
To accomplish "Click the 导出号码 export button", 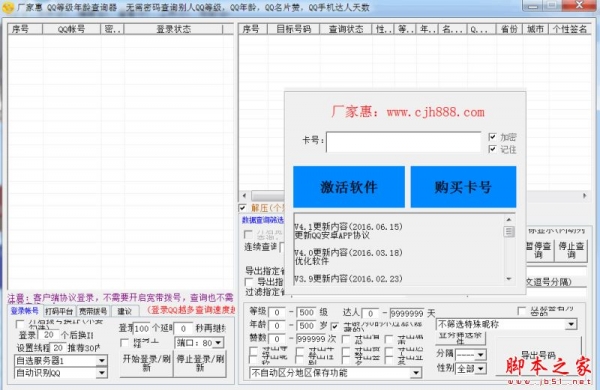I will (538, 355).
